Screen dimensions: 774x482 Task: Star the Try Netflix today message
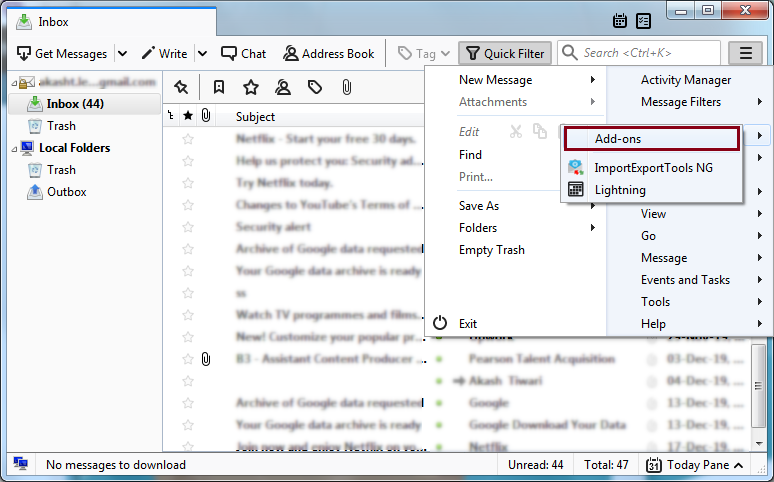coord(188,183)
